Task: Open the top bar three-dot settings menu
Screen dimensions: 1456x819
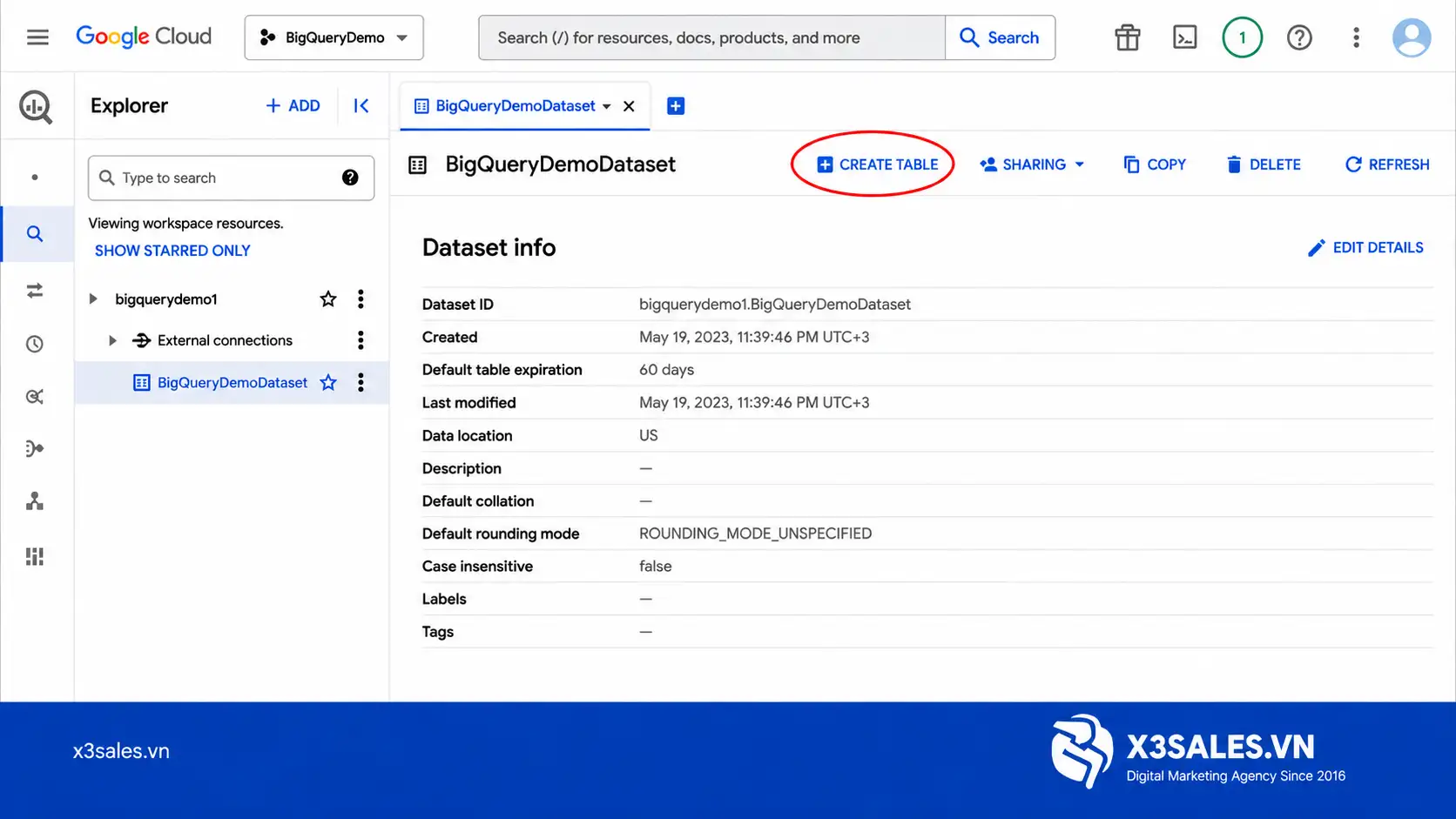Action: pyautogui.click(x=1356, y=37)
